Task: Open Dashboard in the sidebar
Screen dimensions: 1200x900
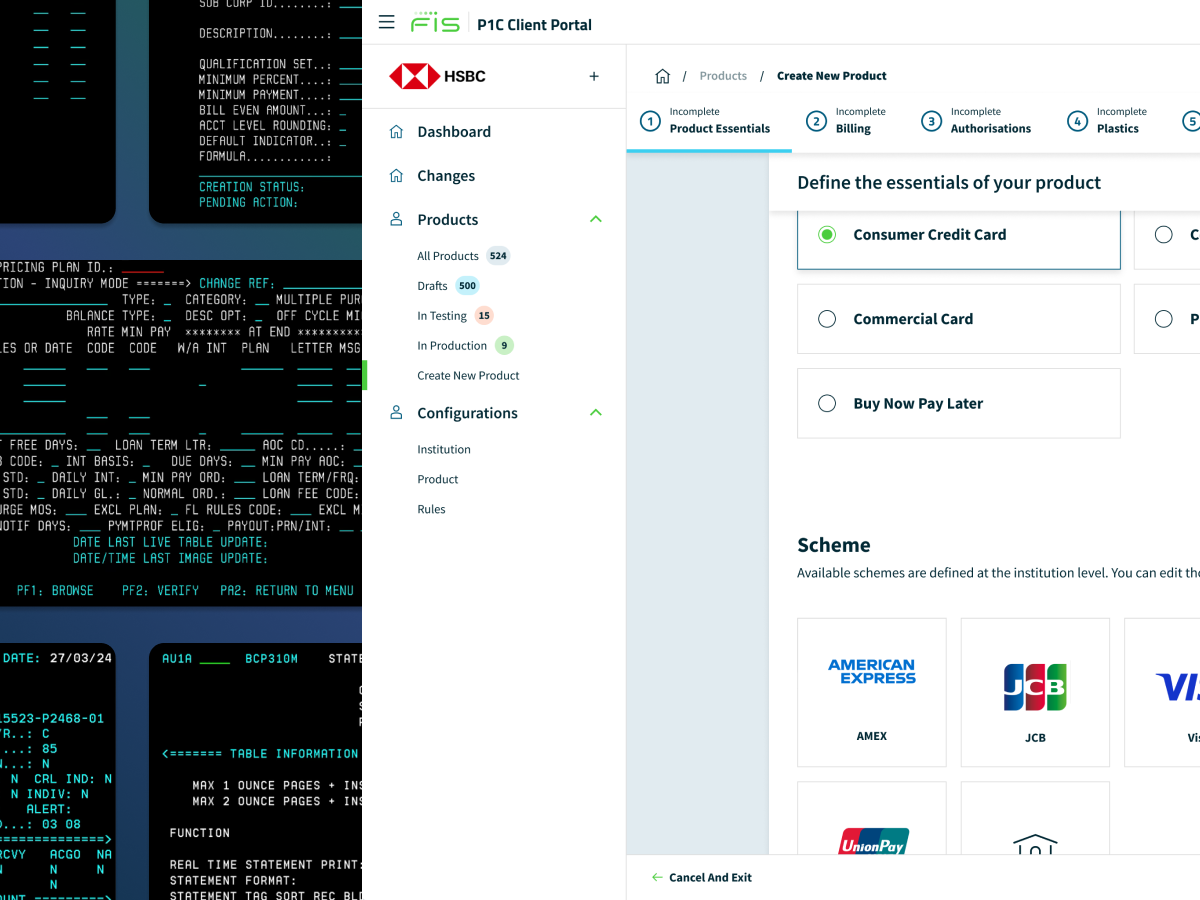Action: coord(454,131)
